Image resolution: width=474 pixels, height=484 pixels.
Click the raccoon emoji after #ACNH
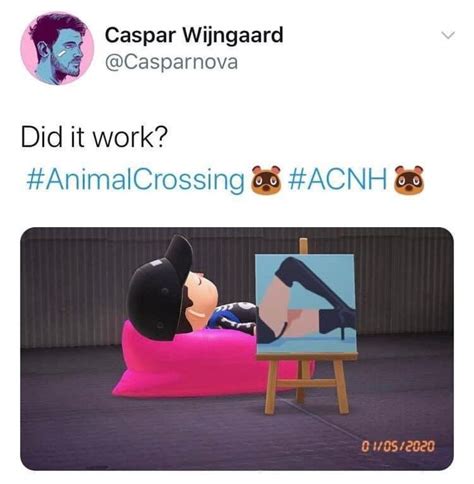(409, 180)
